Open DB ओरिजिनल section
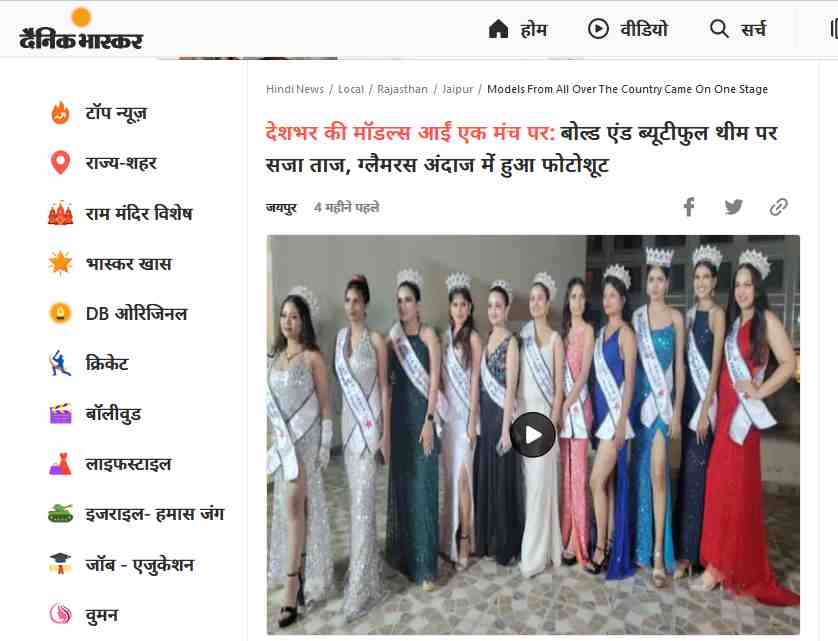Image resolution: width=838 pixels, height=641 pixels. (x=118, y=313)
